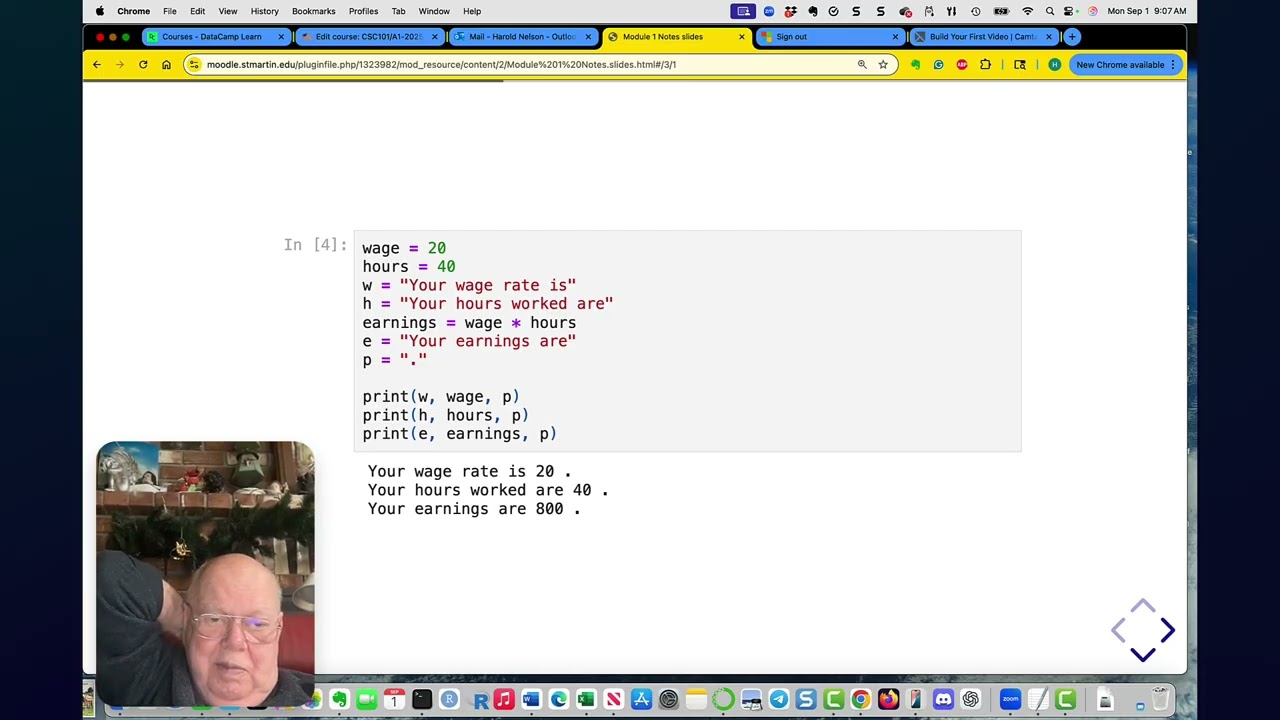Open Dropbox menu bar icon
This screenshot has height=720, width=1280.
point(791,11)
